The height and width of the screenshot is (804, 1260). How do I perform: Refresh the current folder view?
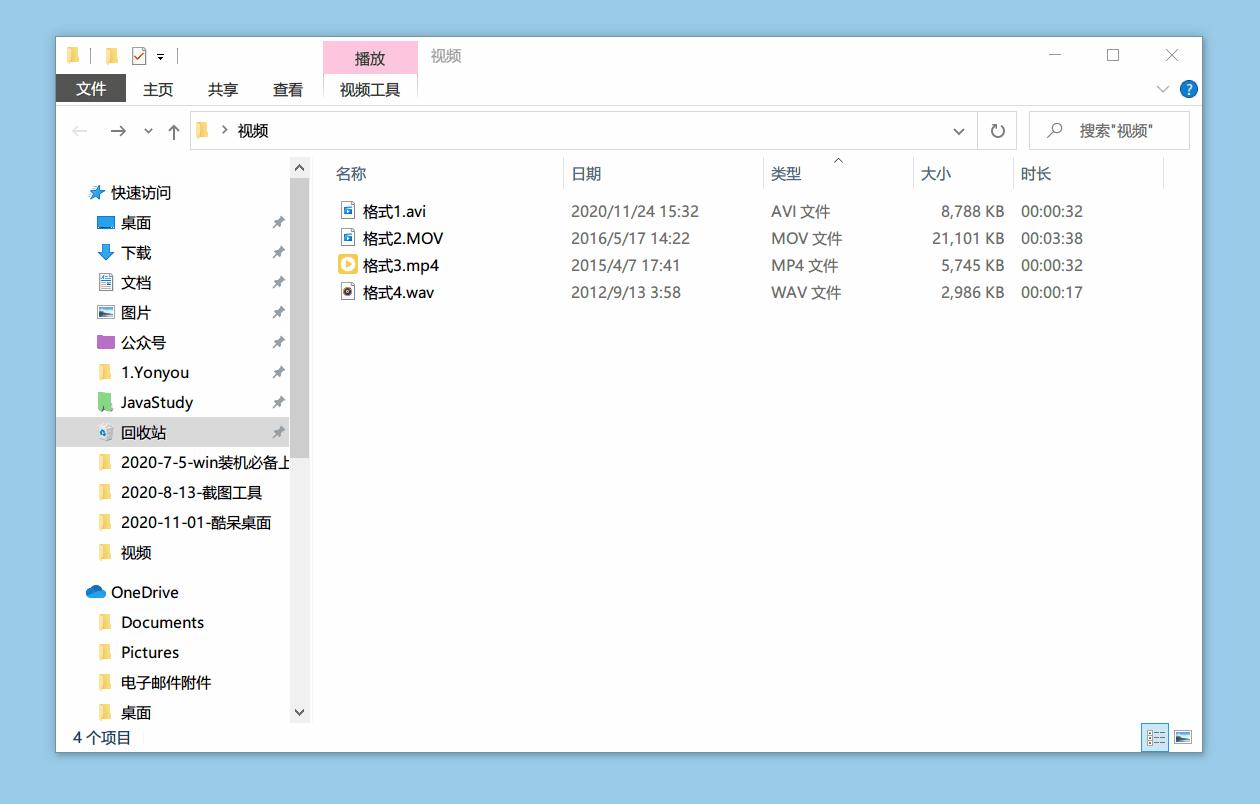[997, 130]
